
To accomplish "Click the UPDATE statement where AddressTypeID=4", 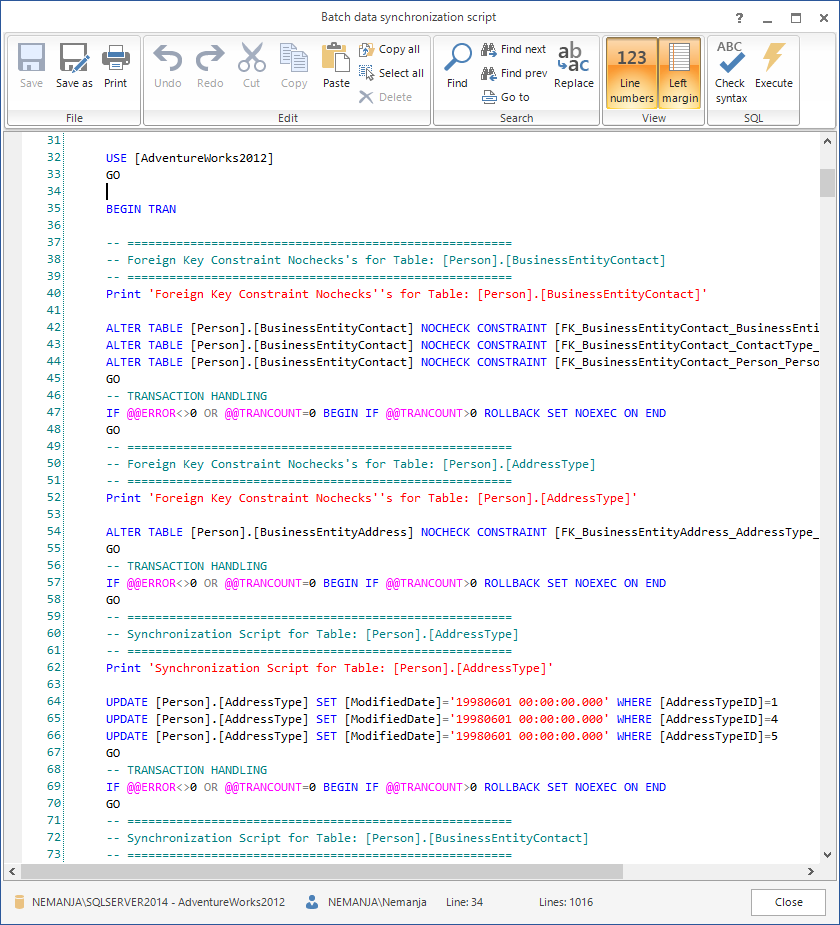I will pyautogui.click(x=441, y=719).
